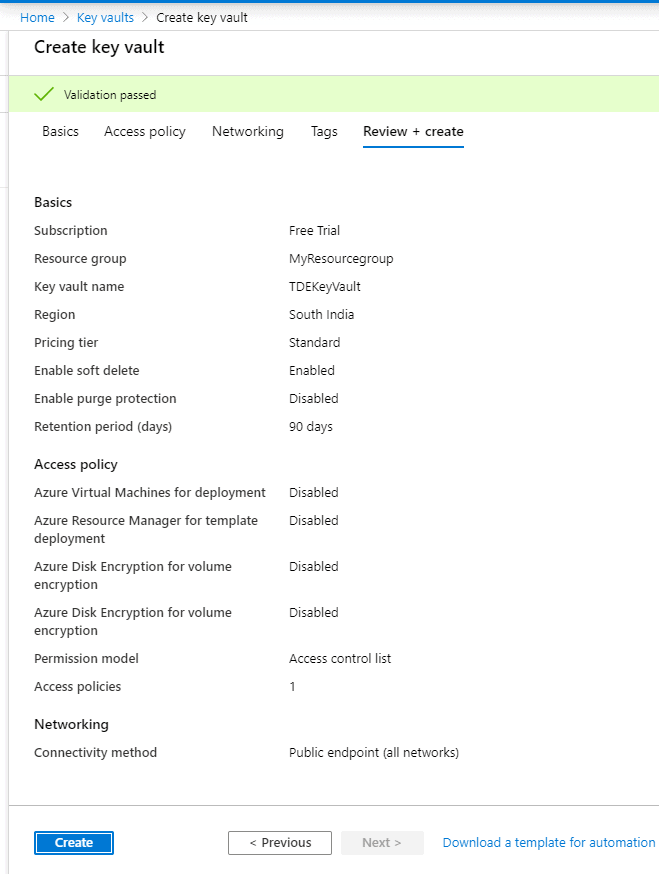Click the Validation passed banner text

tap(110, 95)
